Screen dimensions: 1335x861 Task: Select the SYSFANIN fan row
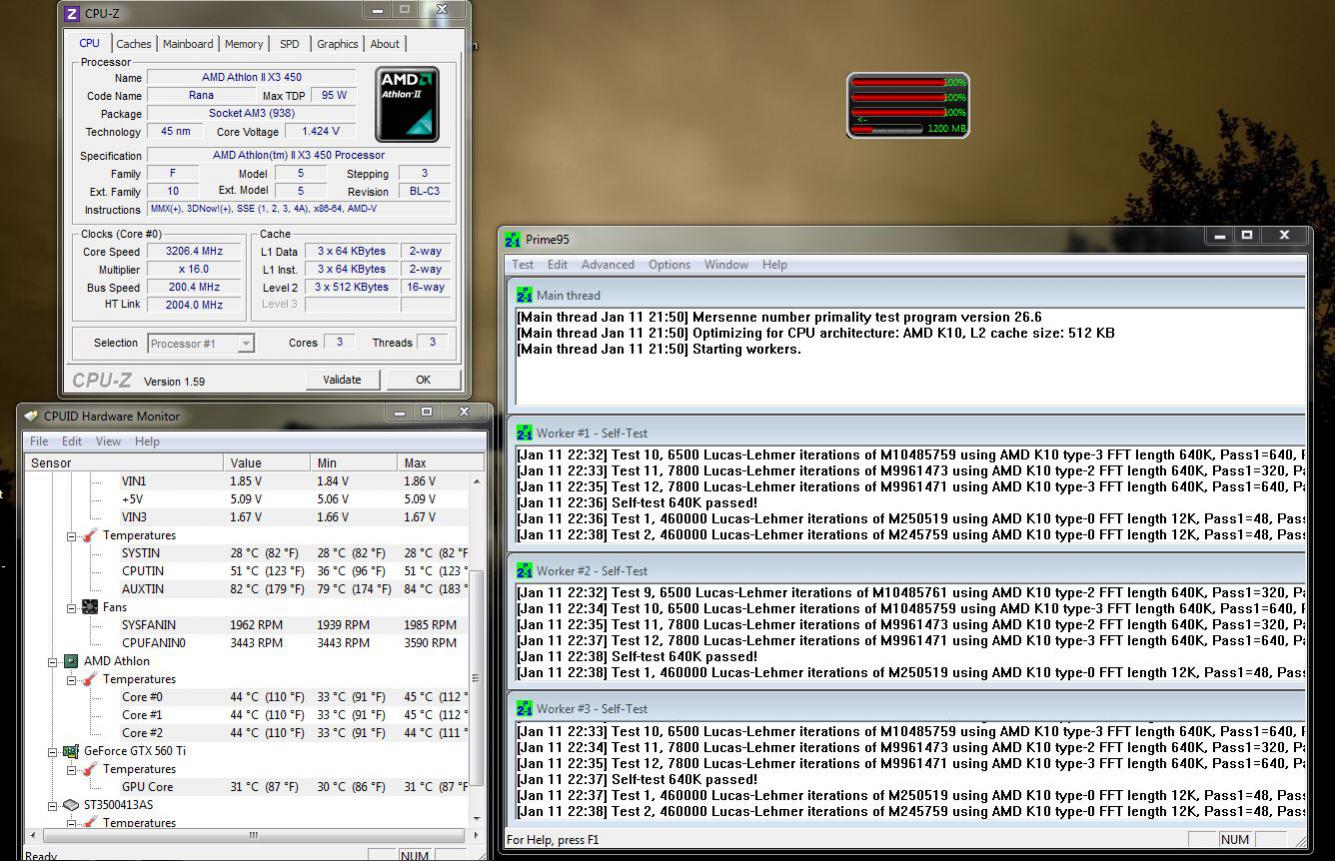click(246, 625)
